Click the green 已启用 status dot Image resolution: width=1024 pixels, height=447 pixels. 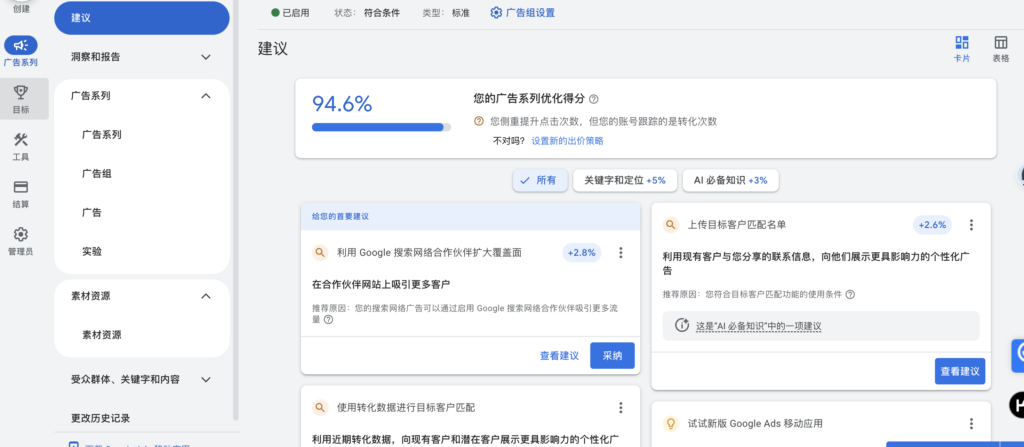pyautogui.click(x=276, y=12)
